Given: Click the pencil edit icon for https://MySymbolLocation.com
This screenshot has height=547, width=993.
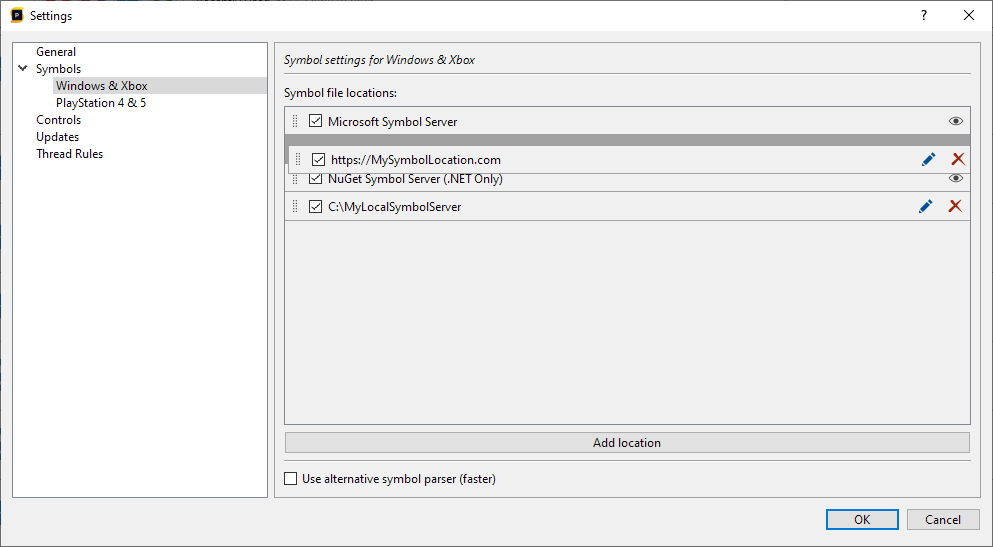Looking at the screenshot, I should click(928, 160).
